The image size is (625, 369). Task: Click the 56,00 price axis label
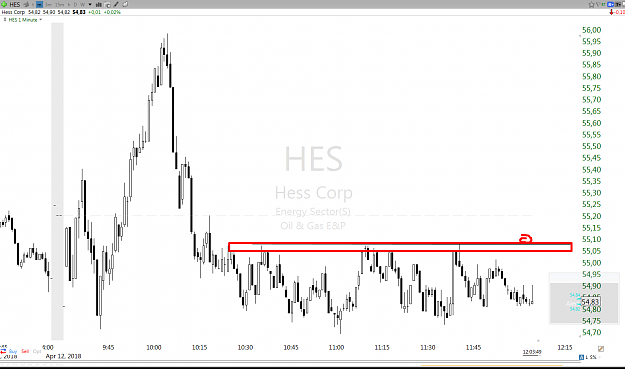coord(592,30)
